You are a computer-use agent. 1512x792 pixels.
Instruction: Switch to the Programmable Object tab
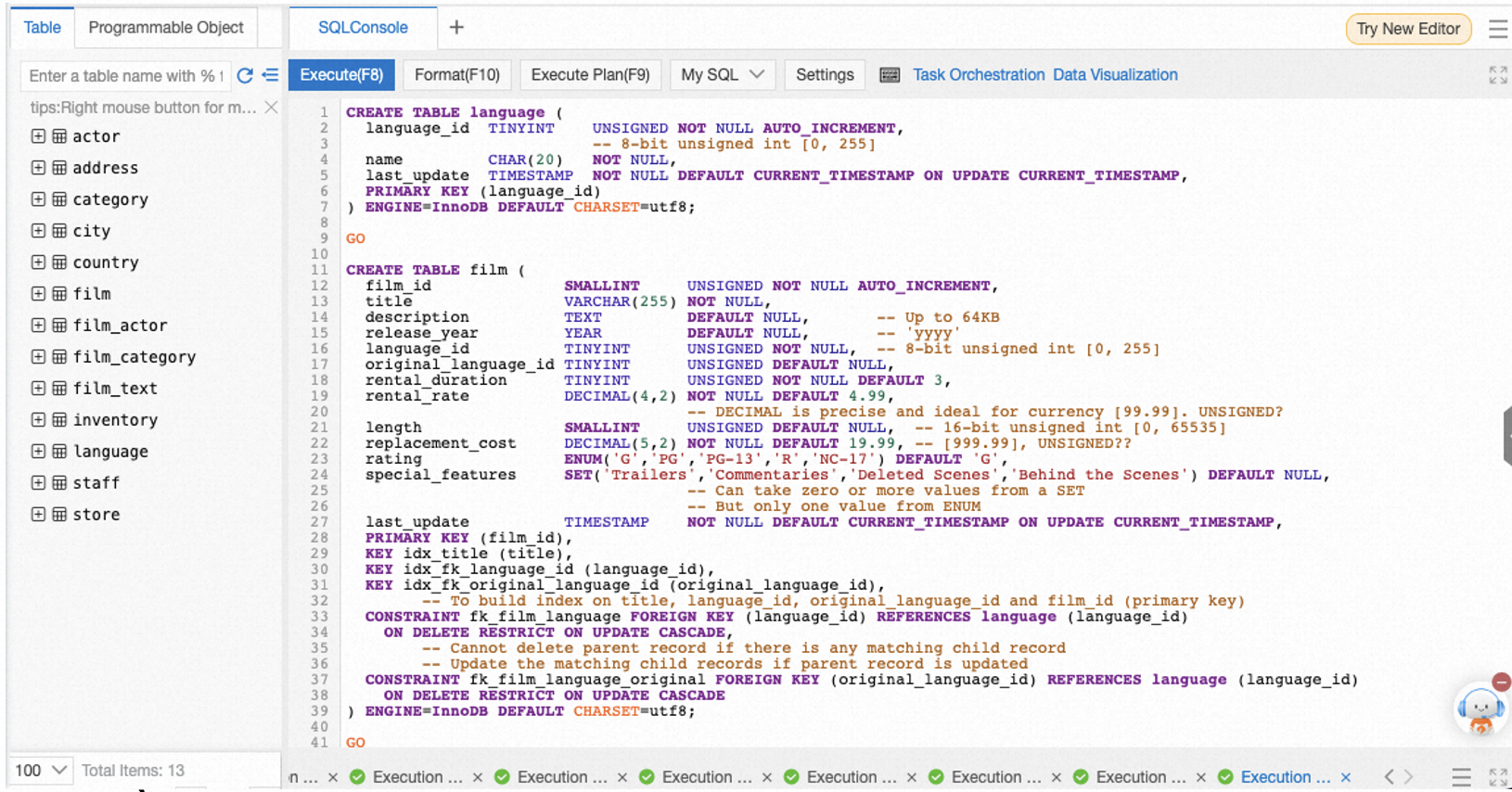point(166,28)
